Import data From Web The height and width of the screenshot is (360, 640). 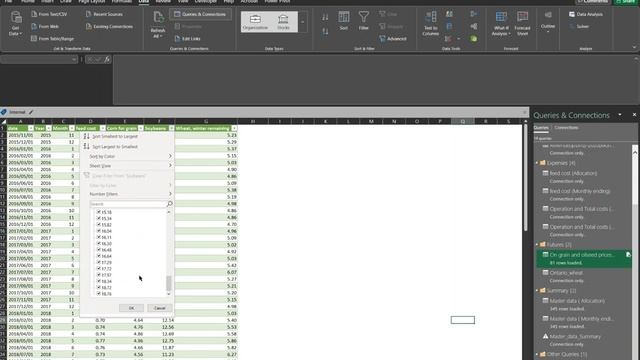pos(45,27)
